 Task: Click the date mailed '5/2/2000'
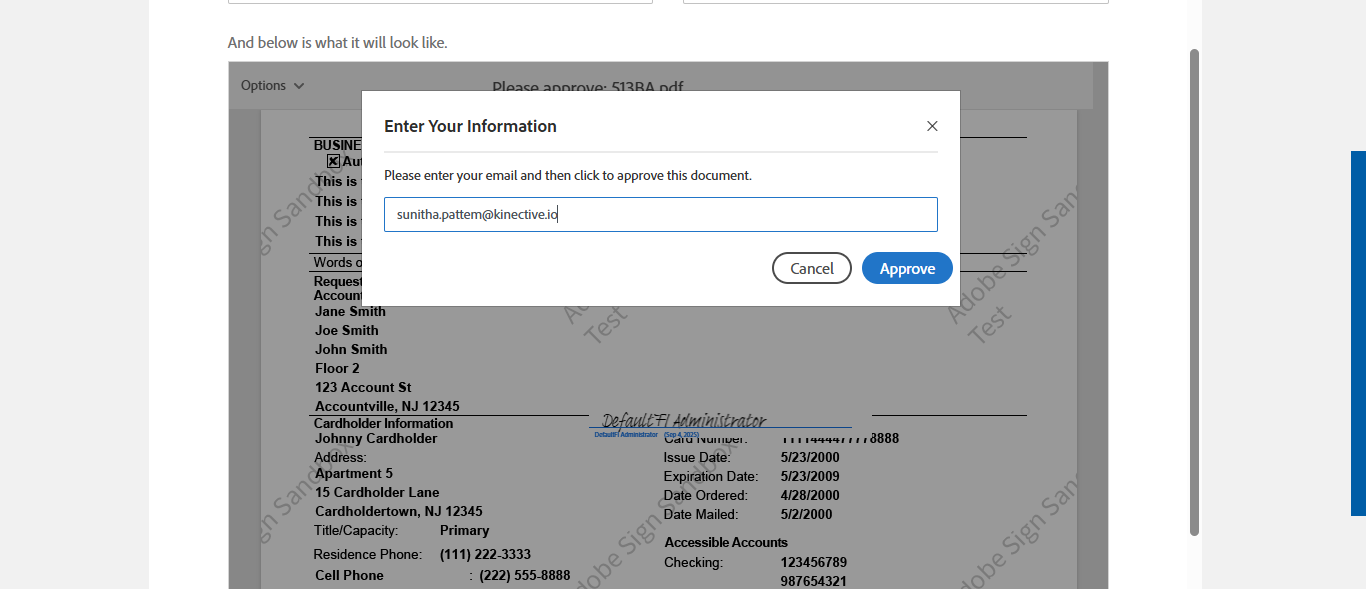[806, 514]
